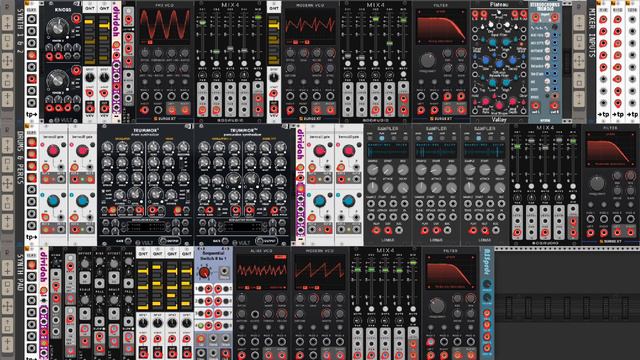This screenshot has height=360, width=640.
Task: Click left arrow above top-row FILTER display
Action: (x=419, y=12)
